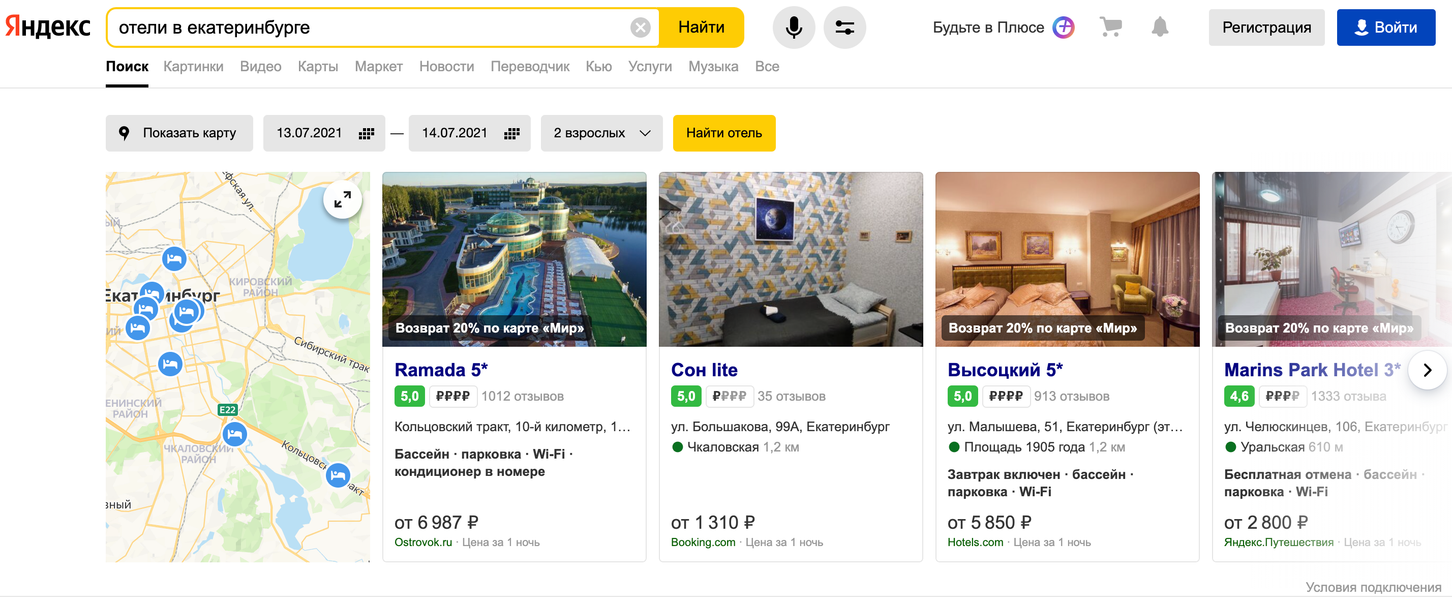Click the Показать карту button
Screen dimensions: 1452x600
[178, 133]
